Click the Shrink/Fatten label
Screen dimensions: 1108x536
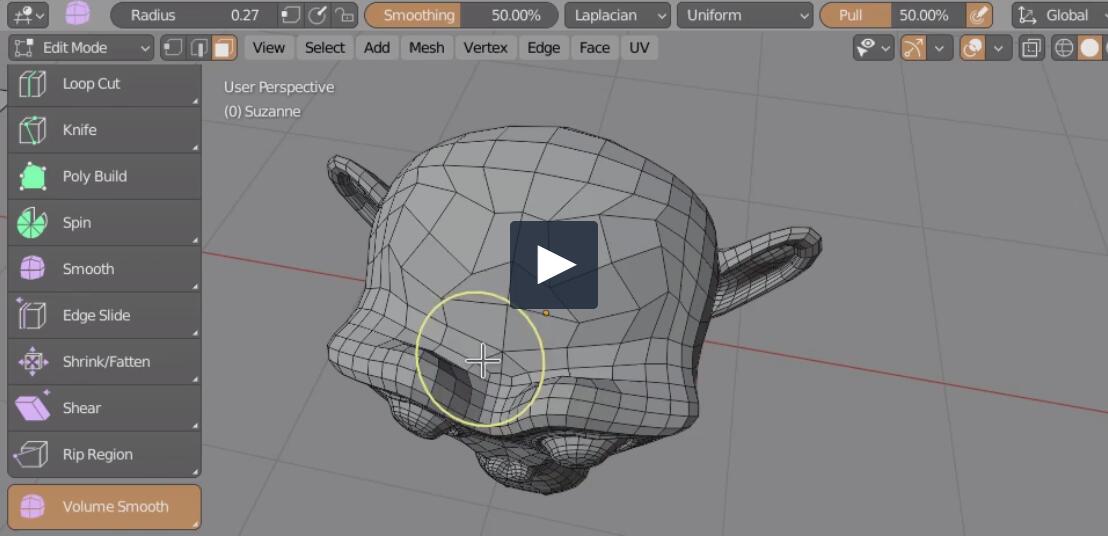pyautogui.click(x=106, y=362)
